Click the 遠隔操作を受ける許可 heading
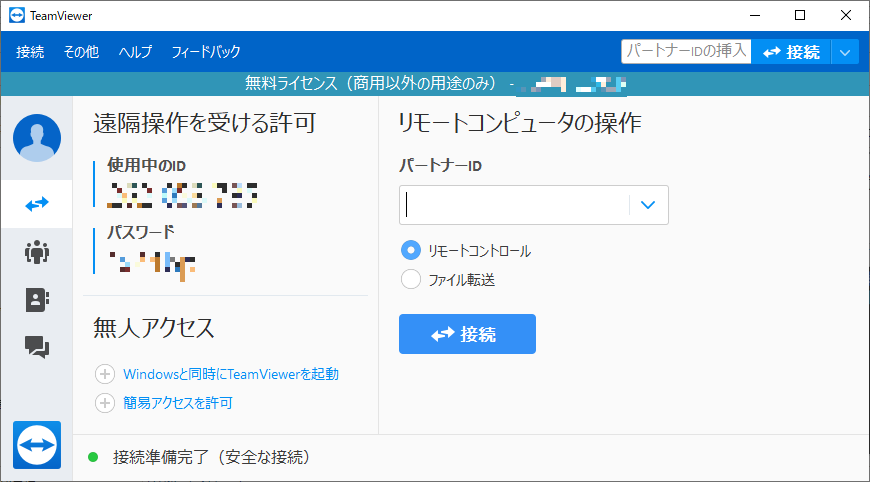This screenshot has width=870, height=482. click(x=204, y=123)
